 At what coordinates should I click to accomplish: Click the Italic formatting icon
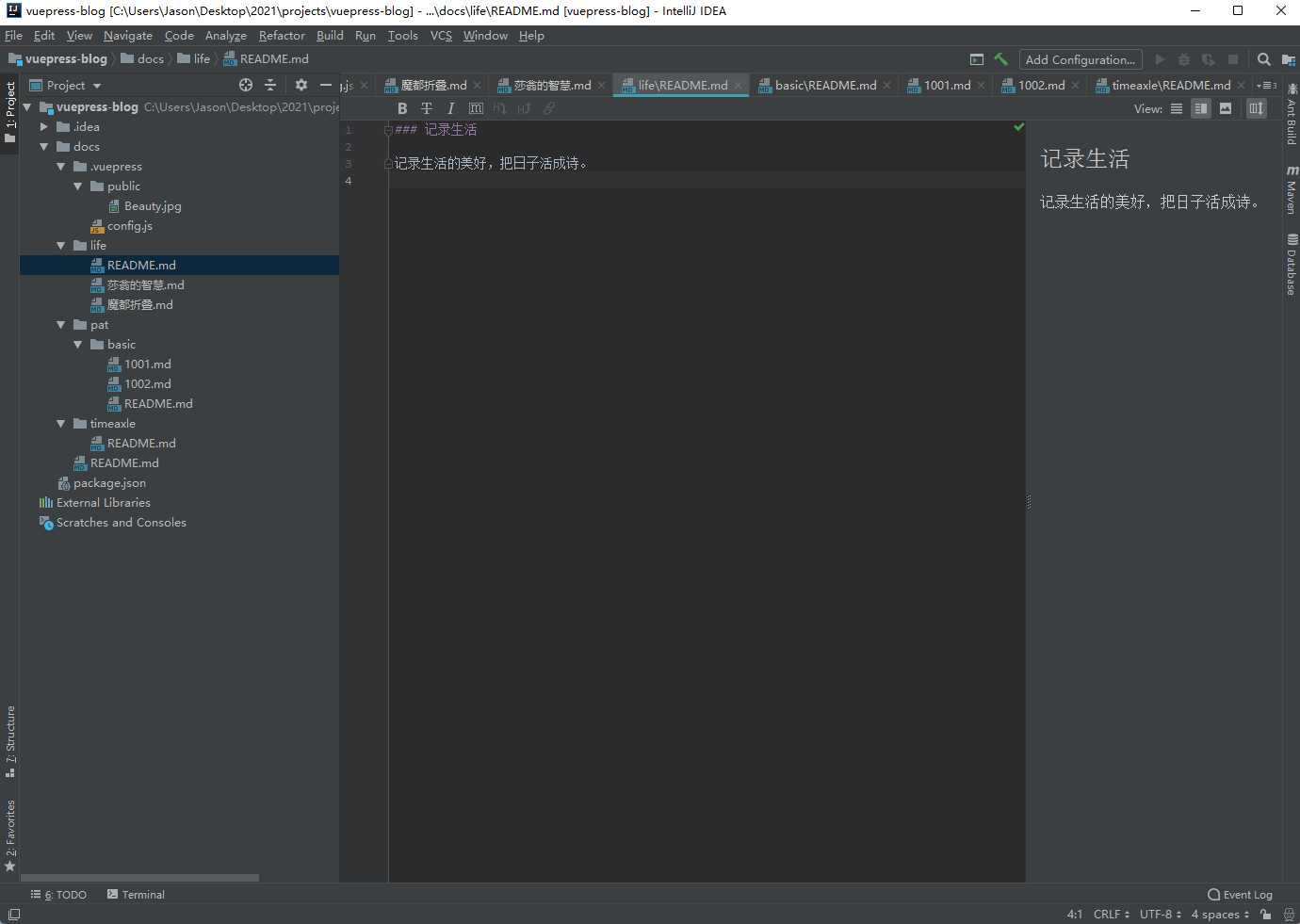451,108
